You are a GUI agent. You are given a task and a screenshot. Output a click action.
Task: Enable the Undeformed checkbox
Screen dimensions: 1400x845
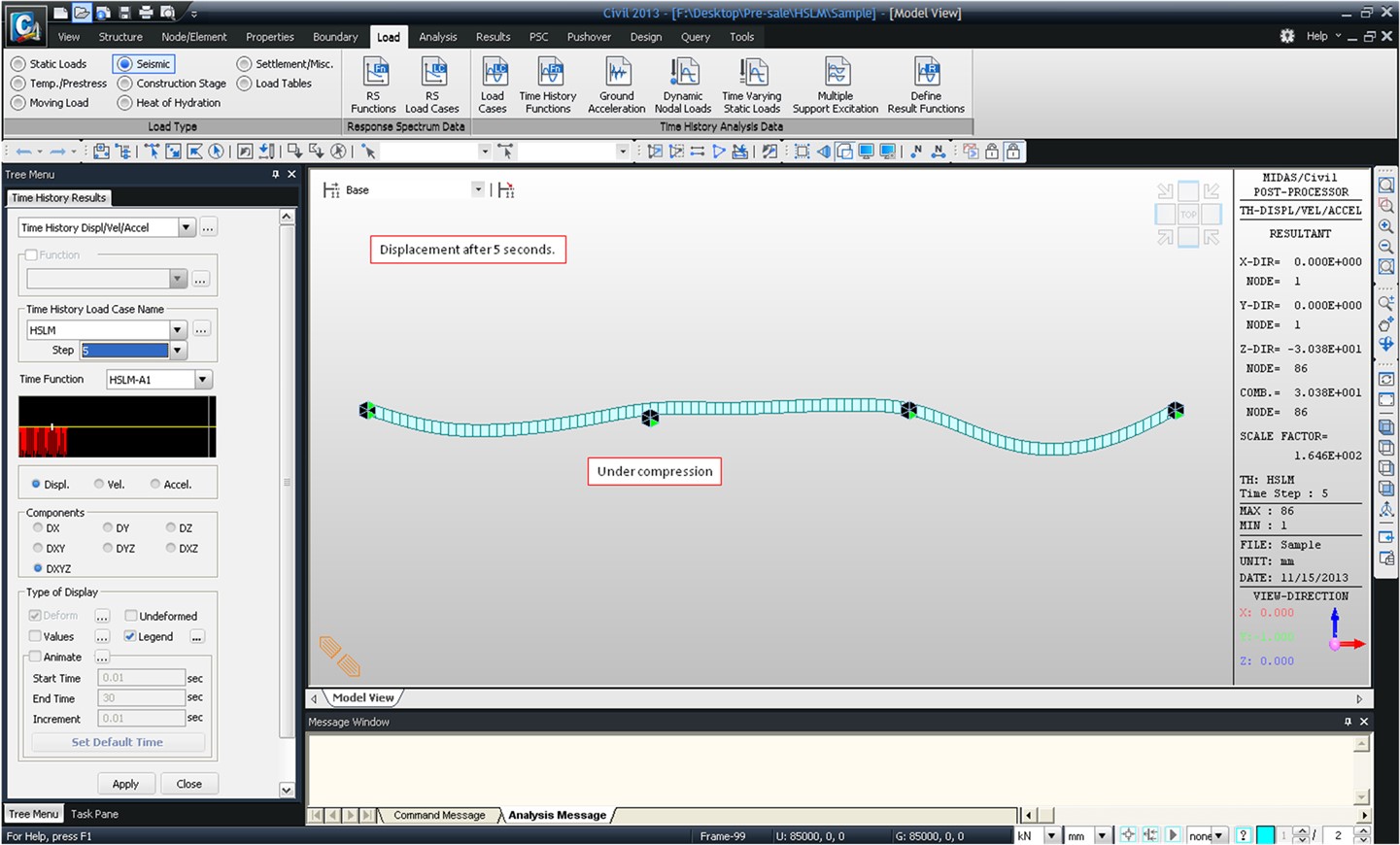click(131, 616)
